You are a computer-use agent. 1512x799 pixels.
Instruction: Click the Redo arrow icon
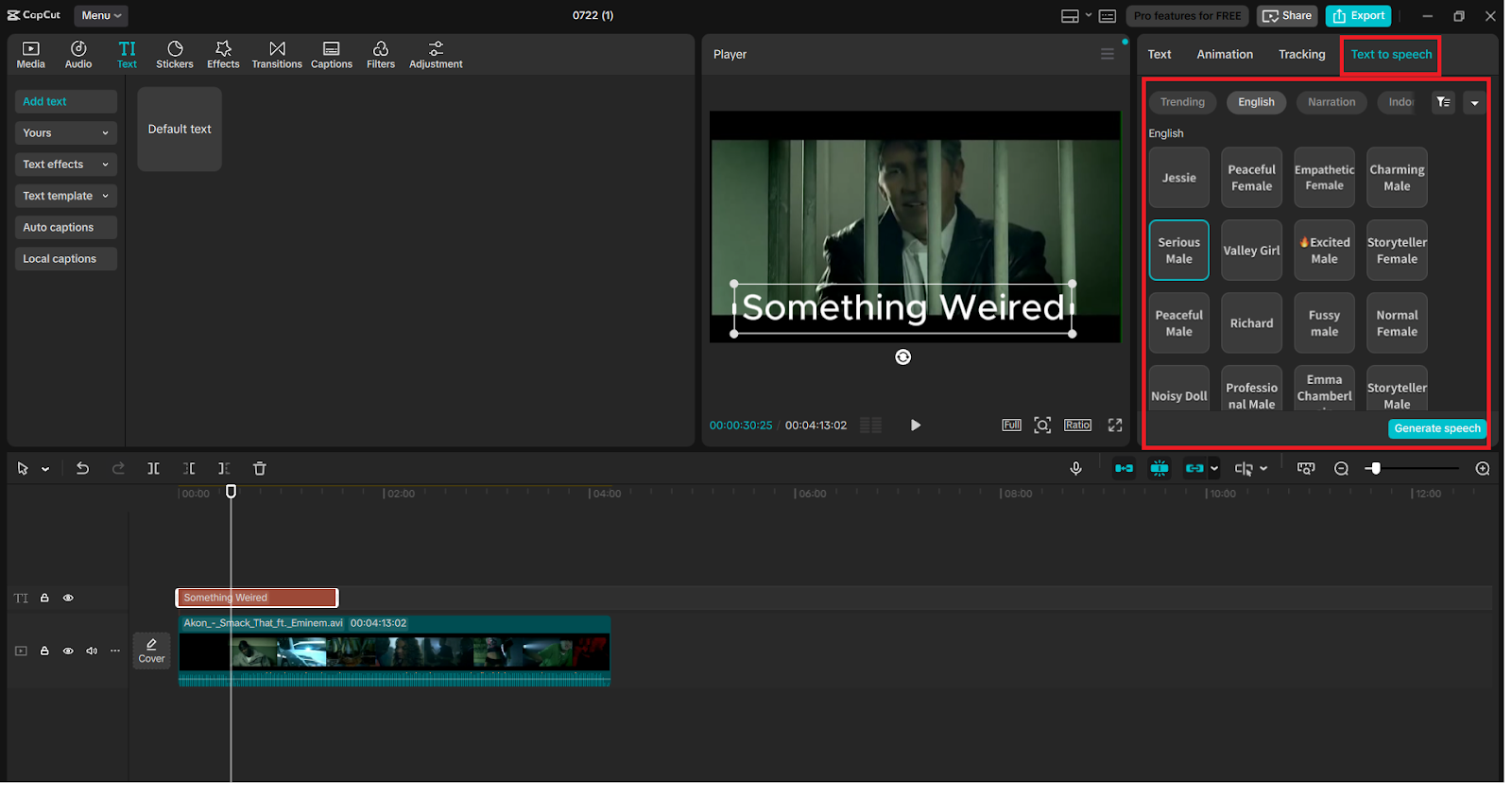(118, 468)
